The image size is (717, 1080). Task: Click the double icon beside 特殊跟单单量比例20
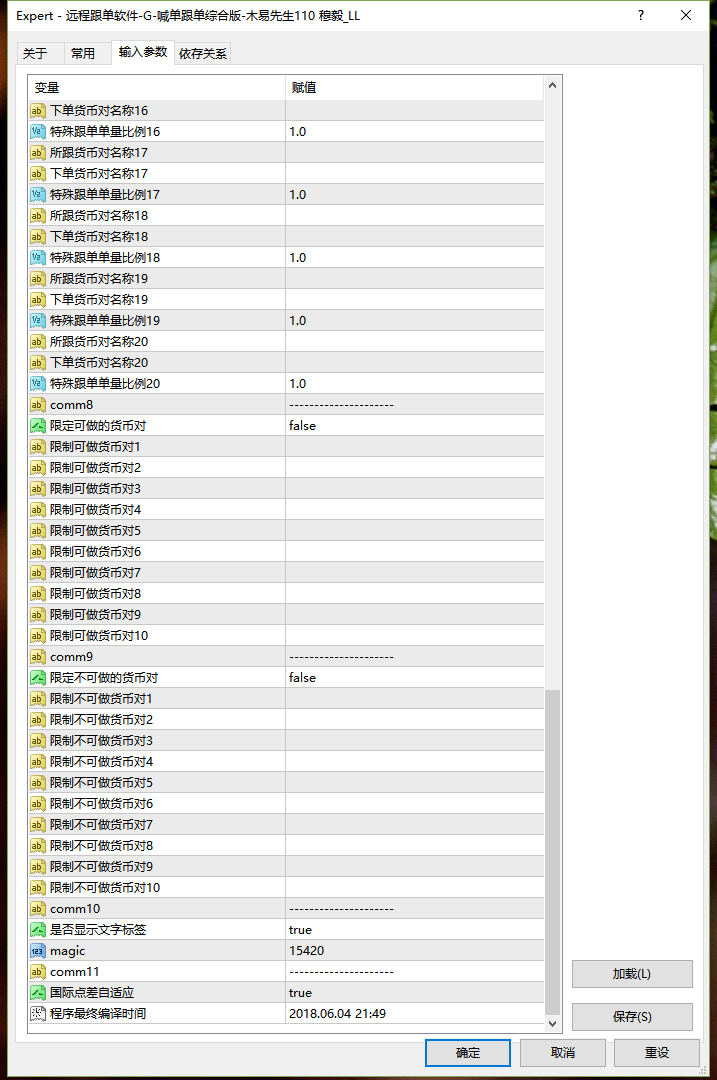38,384
